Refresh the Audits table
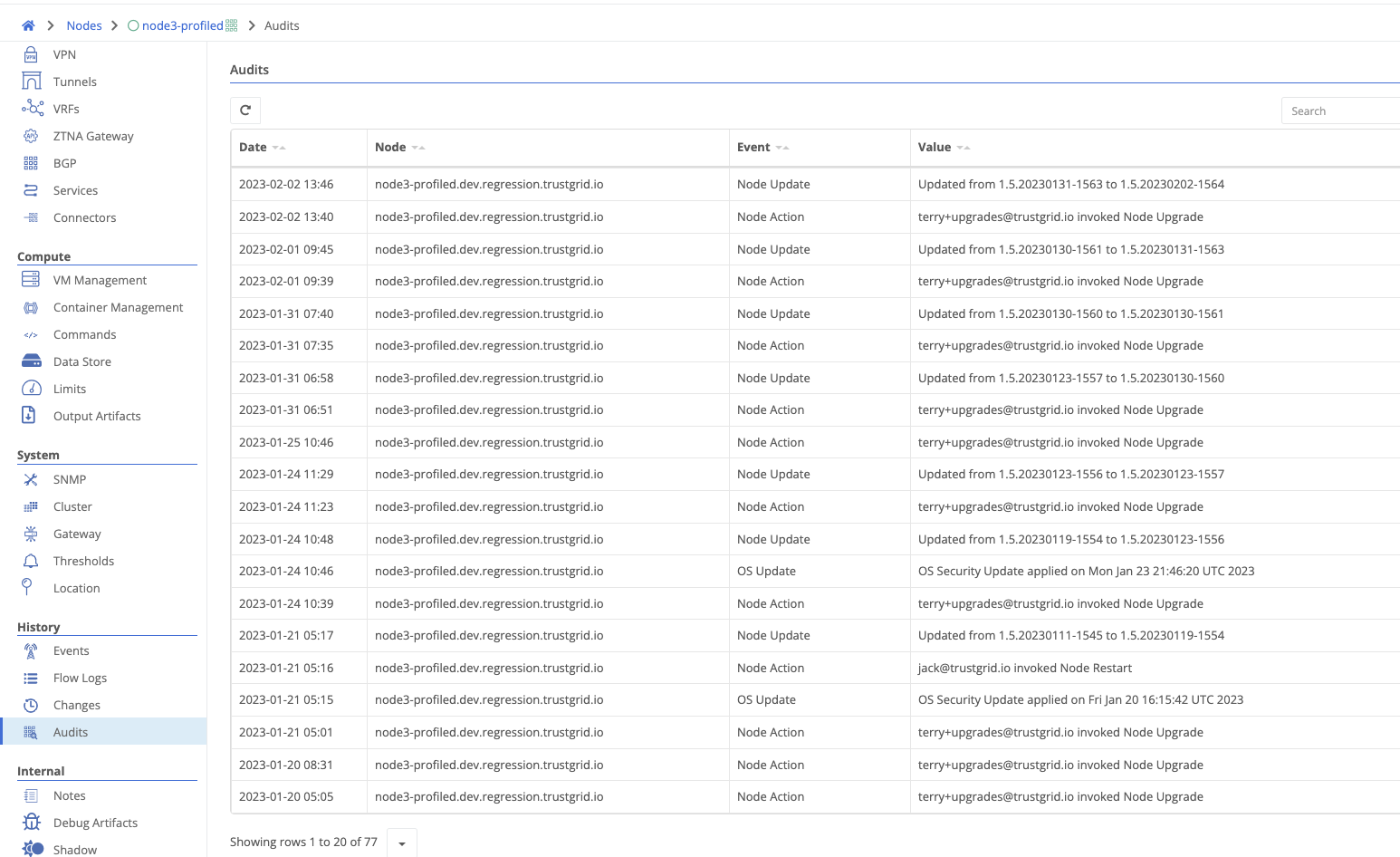Screen dimensions: 1400x857 pos(245,111)
